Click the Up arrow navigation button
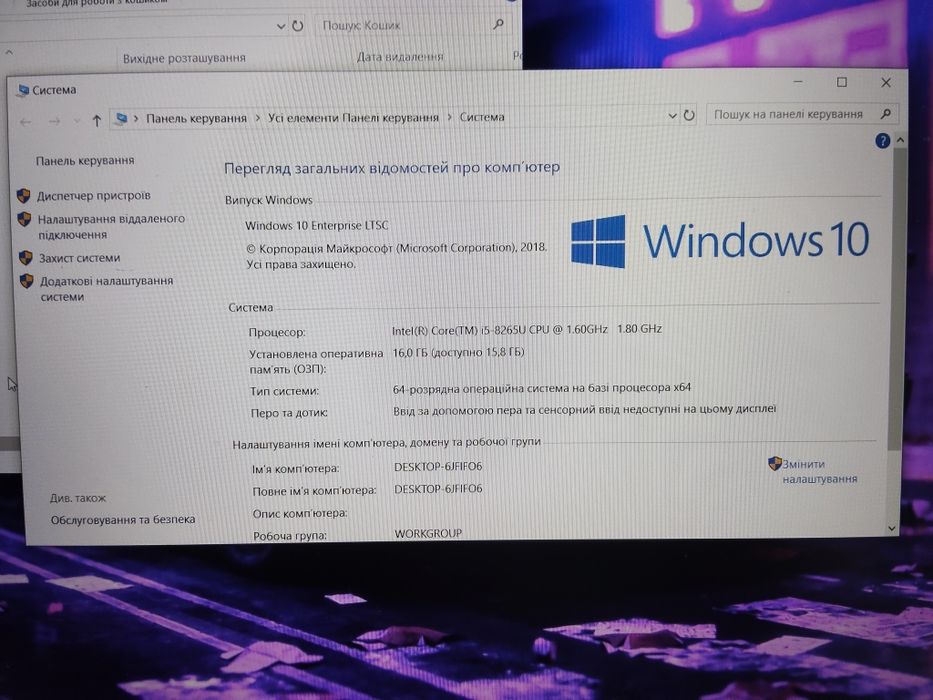This screenshot has width=933, height=700. point(97,121)
